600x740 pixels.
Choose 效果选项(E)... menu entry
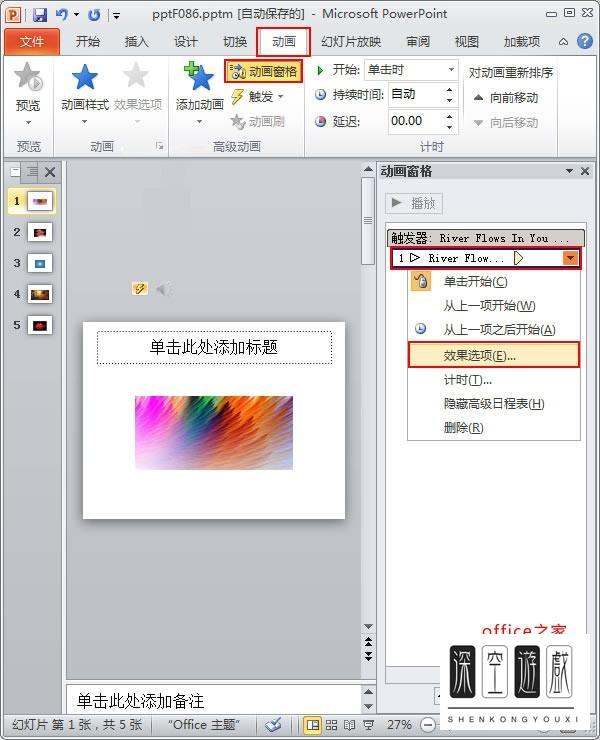494,355
